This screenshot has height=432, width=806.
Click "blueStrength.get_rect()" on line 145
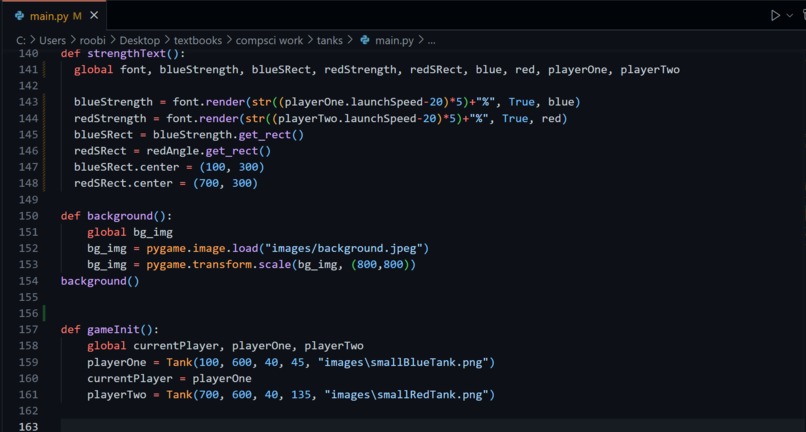coord(228,135)
